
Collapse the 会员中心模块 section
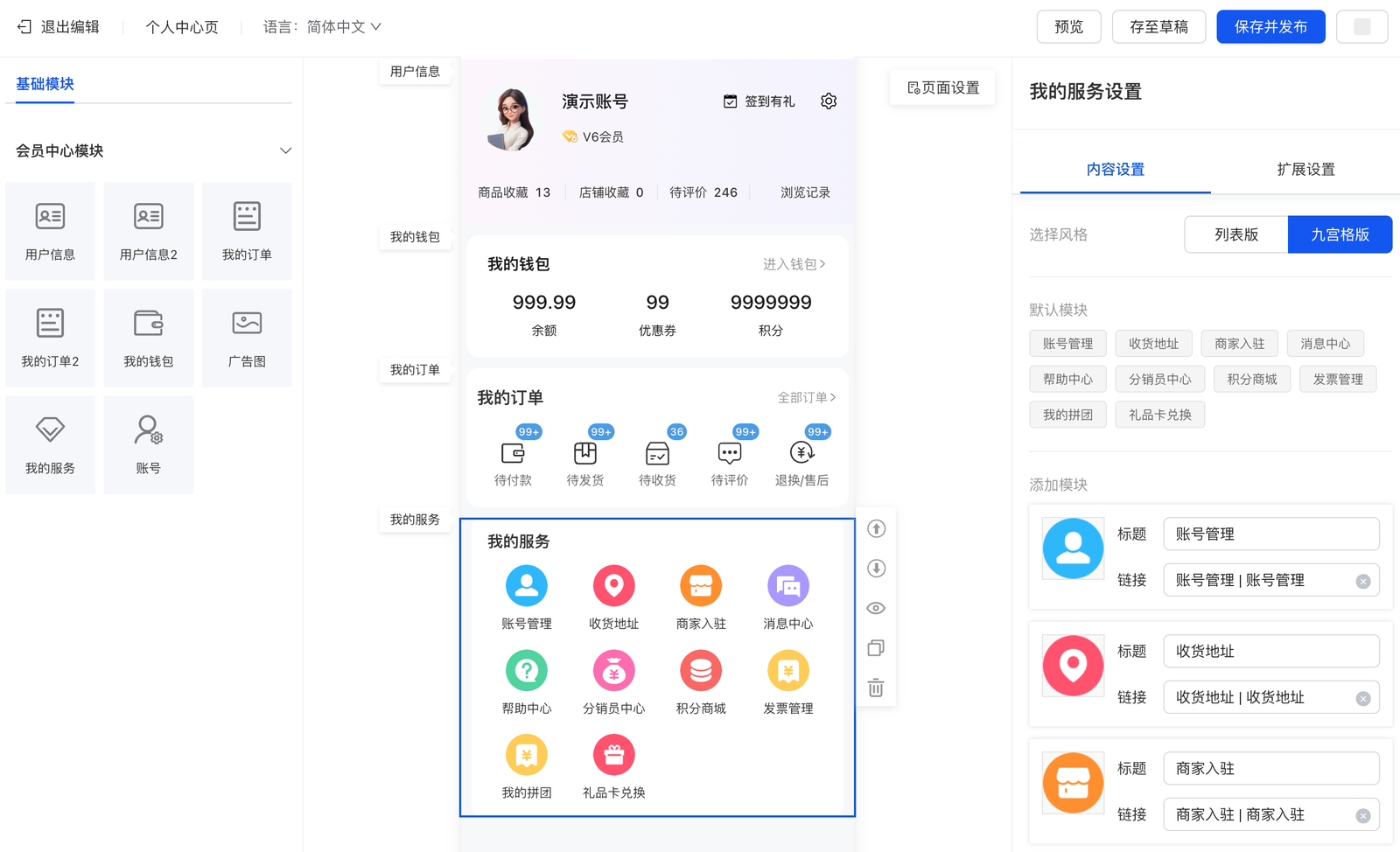point(285,150)
